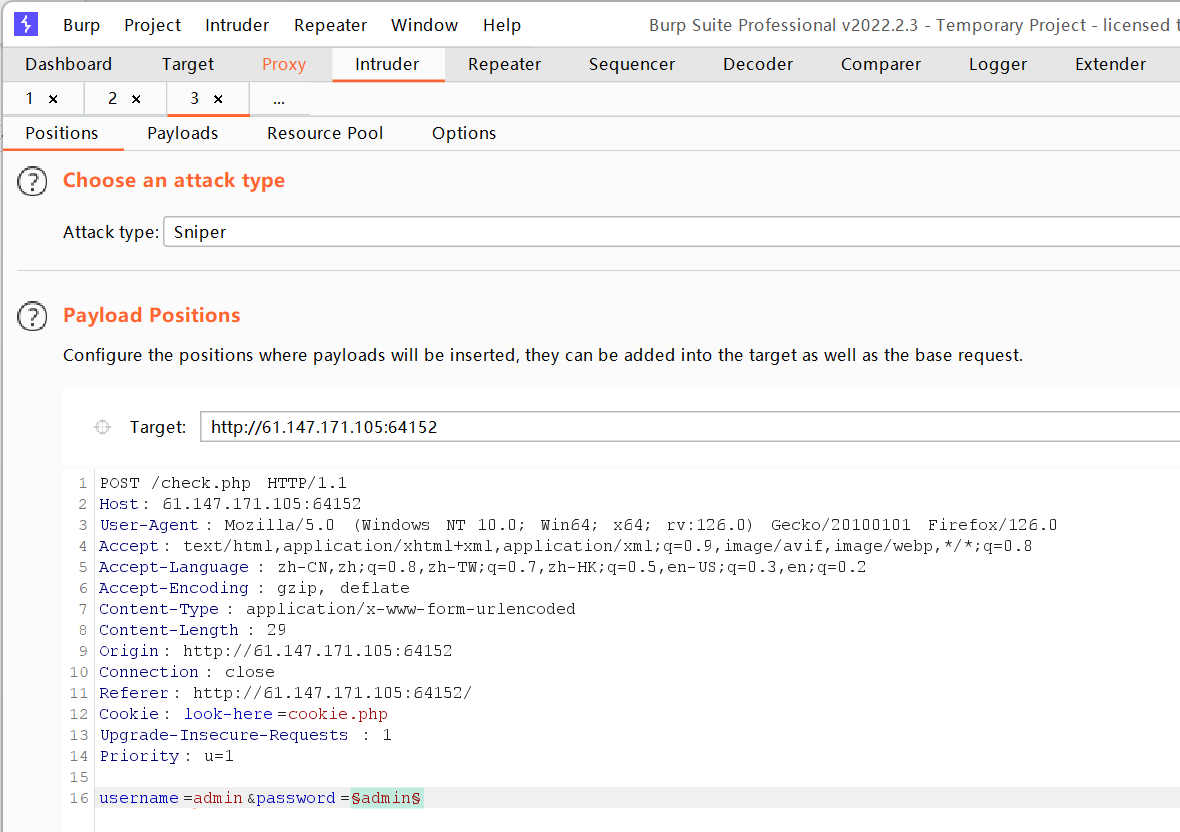Select Intruder attack tab 3
This screenshot has width=1180, height=832.
[194, 99]
